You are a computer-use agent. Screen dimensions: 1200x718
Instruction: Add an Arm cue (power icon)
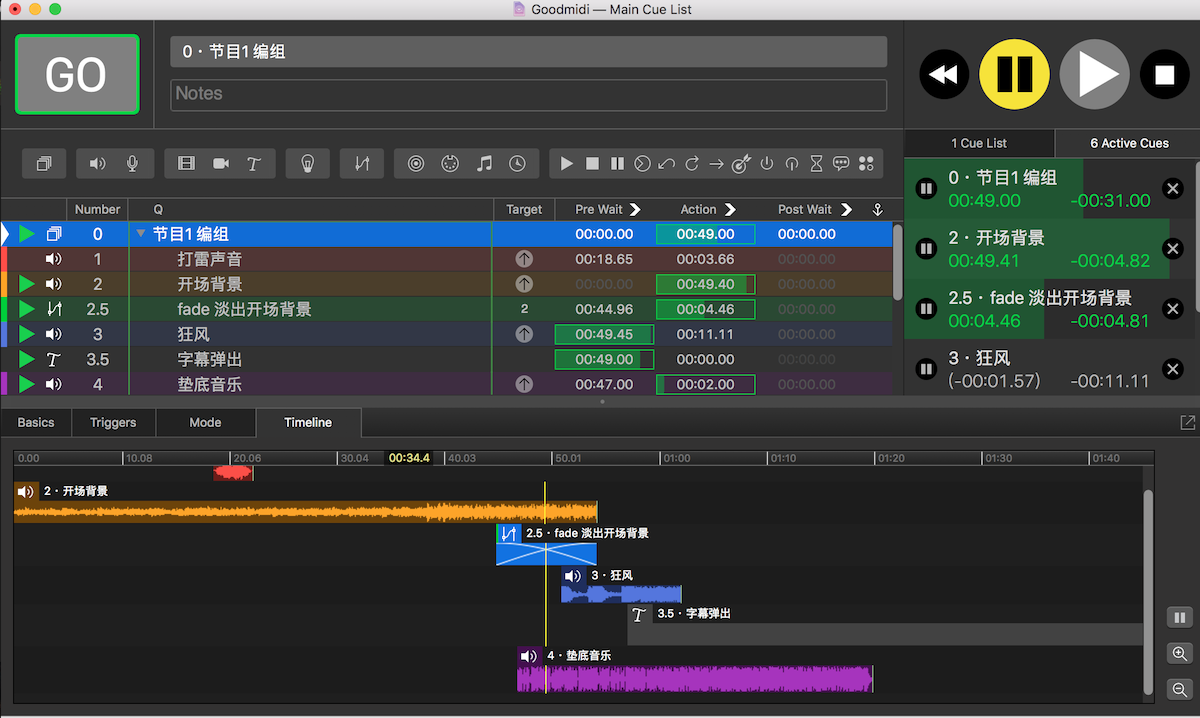[x=767, y=163]
